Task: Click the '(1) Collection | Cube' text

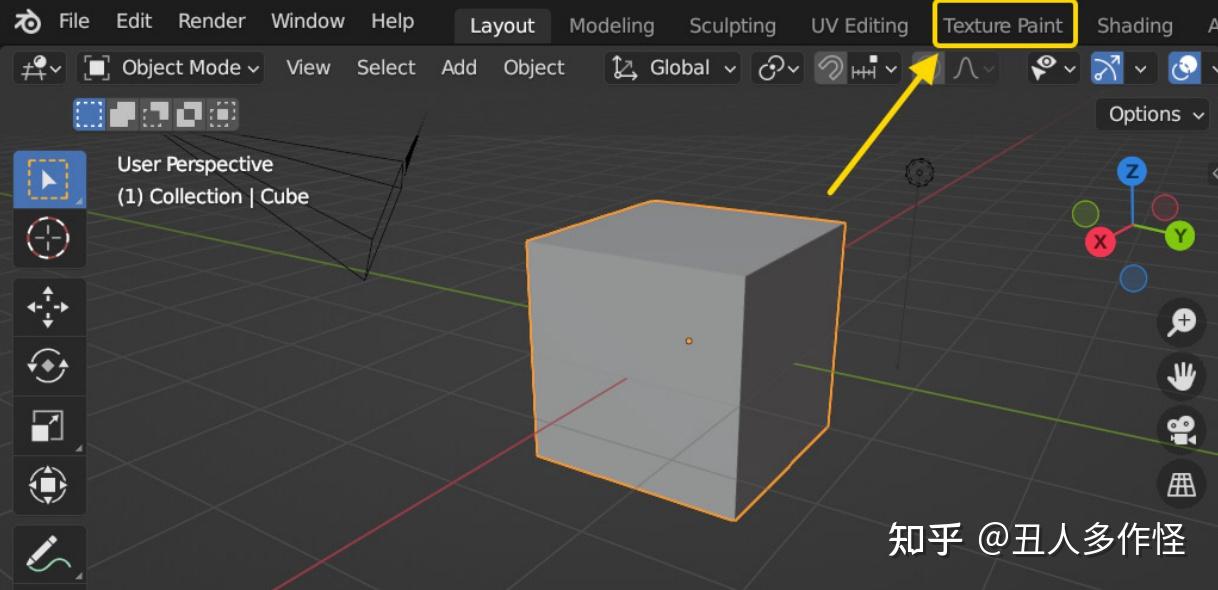Action: [x=213, y=196]
